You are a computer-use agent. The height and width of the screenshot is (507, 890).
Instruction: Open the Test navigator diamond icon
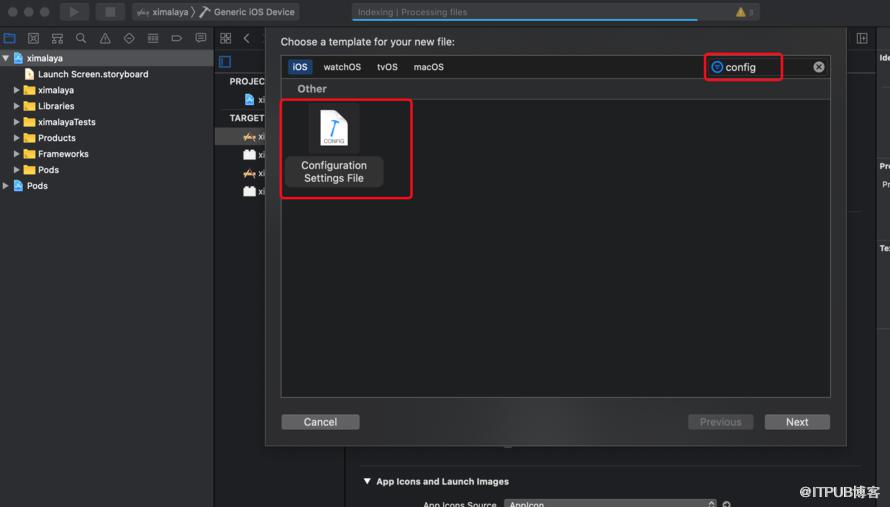(129, 38)
